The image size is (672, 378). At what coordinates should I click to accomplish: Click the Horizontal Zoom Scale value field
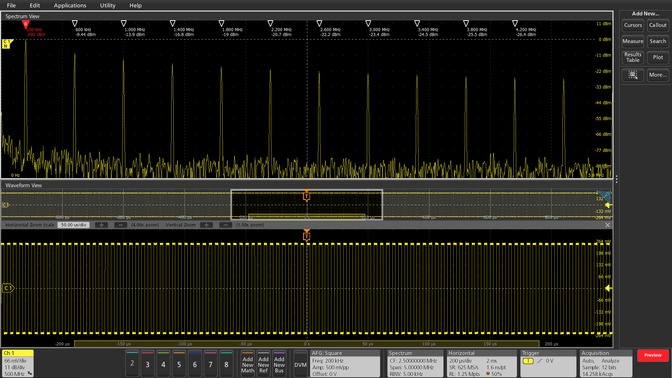[x=73, y=225]
